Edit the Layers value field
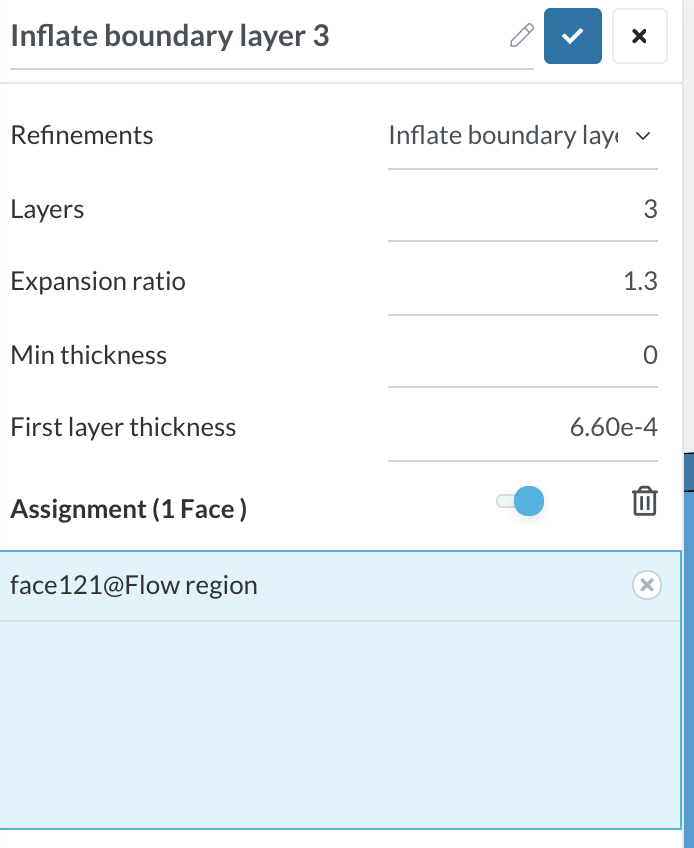This screenshot has height=848, width=694. 522,210
